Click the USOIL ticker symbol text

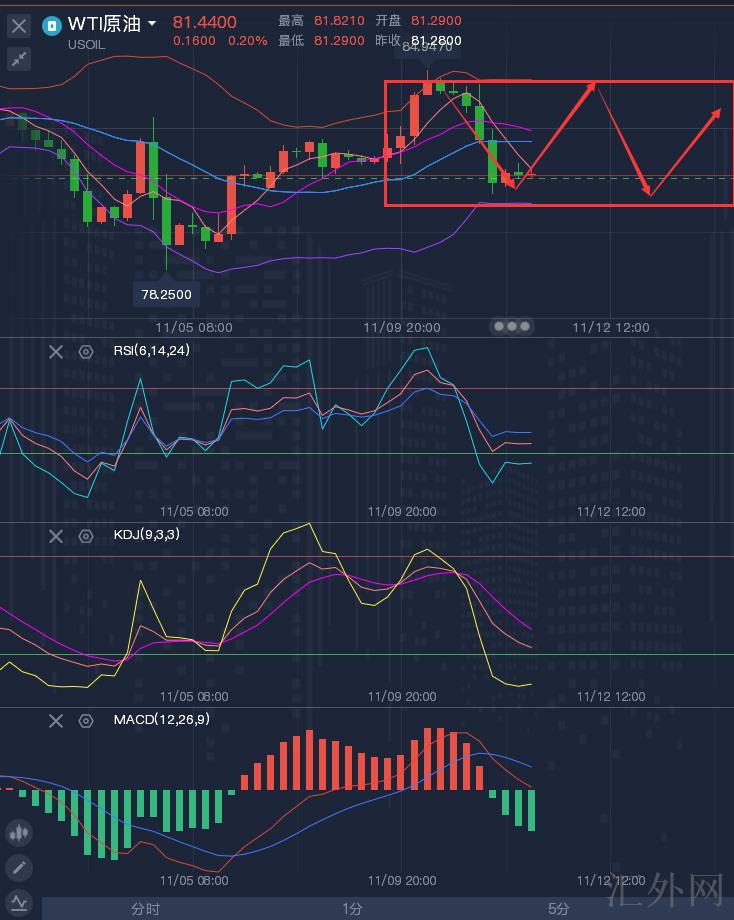tap(86, 45)
